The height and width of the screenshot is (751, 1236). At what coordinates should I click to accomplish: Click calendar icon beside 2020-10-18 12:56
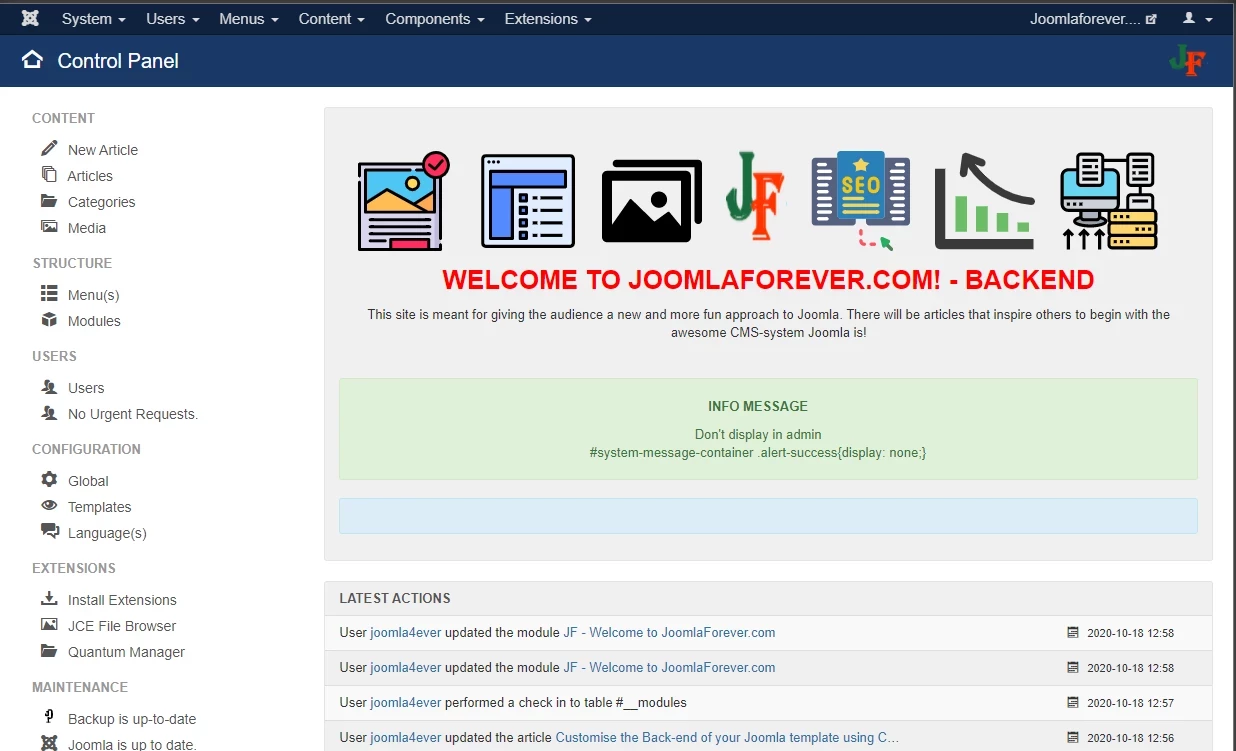pos(1073,737)
